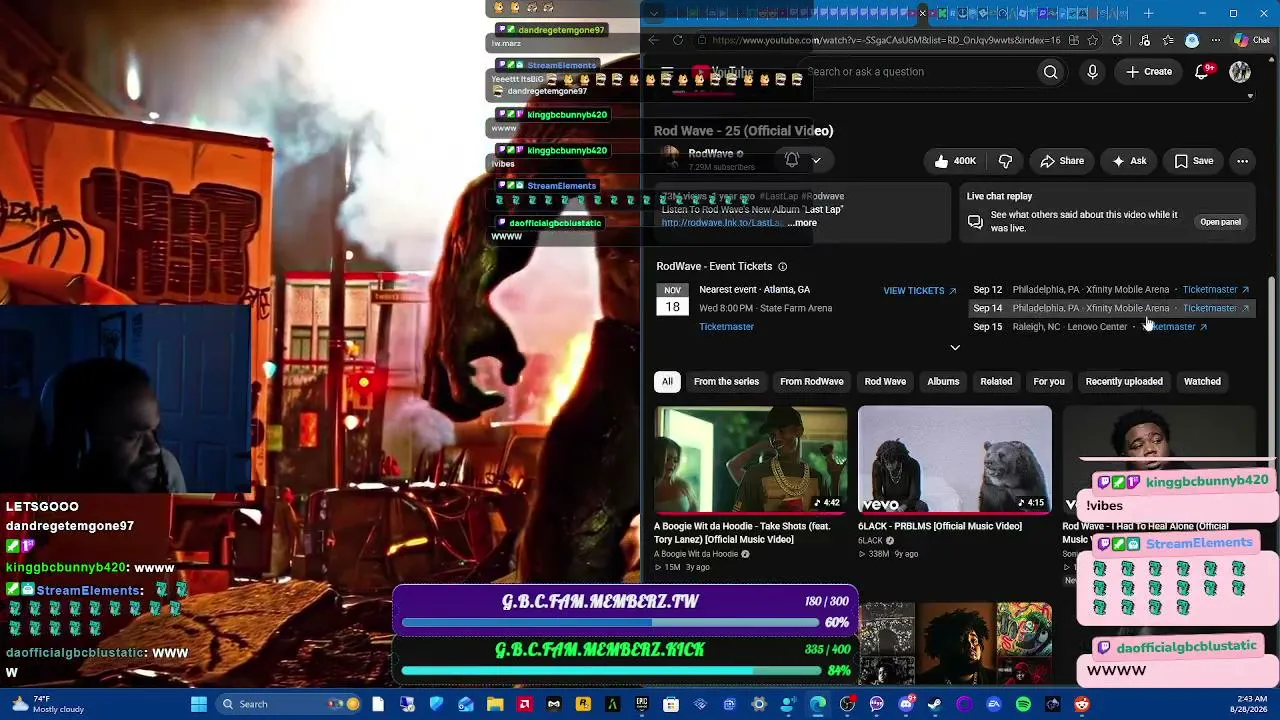Open Ticketmaster link for Sep 14 Philadelphia
1280x720 pixels.
point(1216,308)
